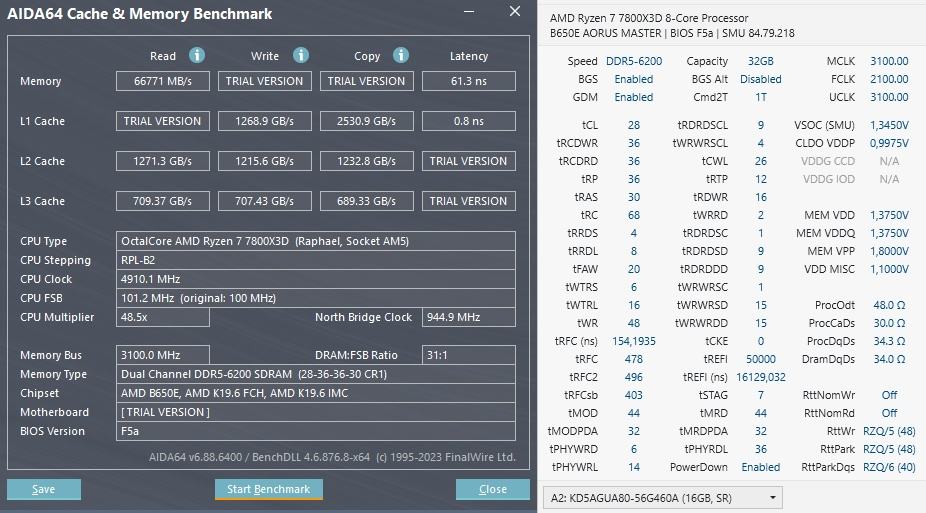Click tCL value 28
Screen dimensions: 926x513
tap(634, 125)
